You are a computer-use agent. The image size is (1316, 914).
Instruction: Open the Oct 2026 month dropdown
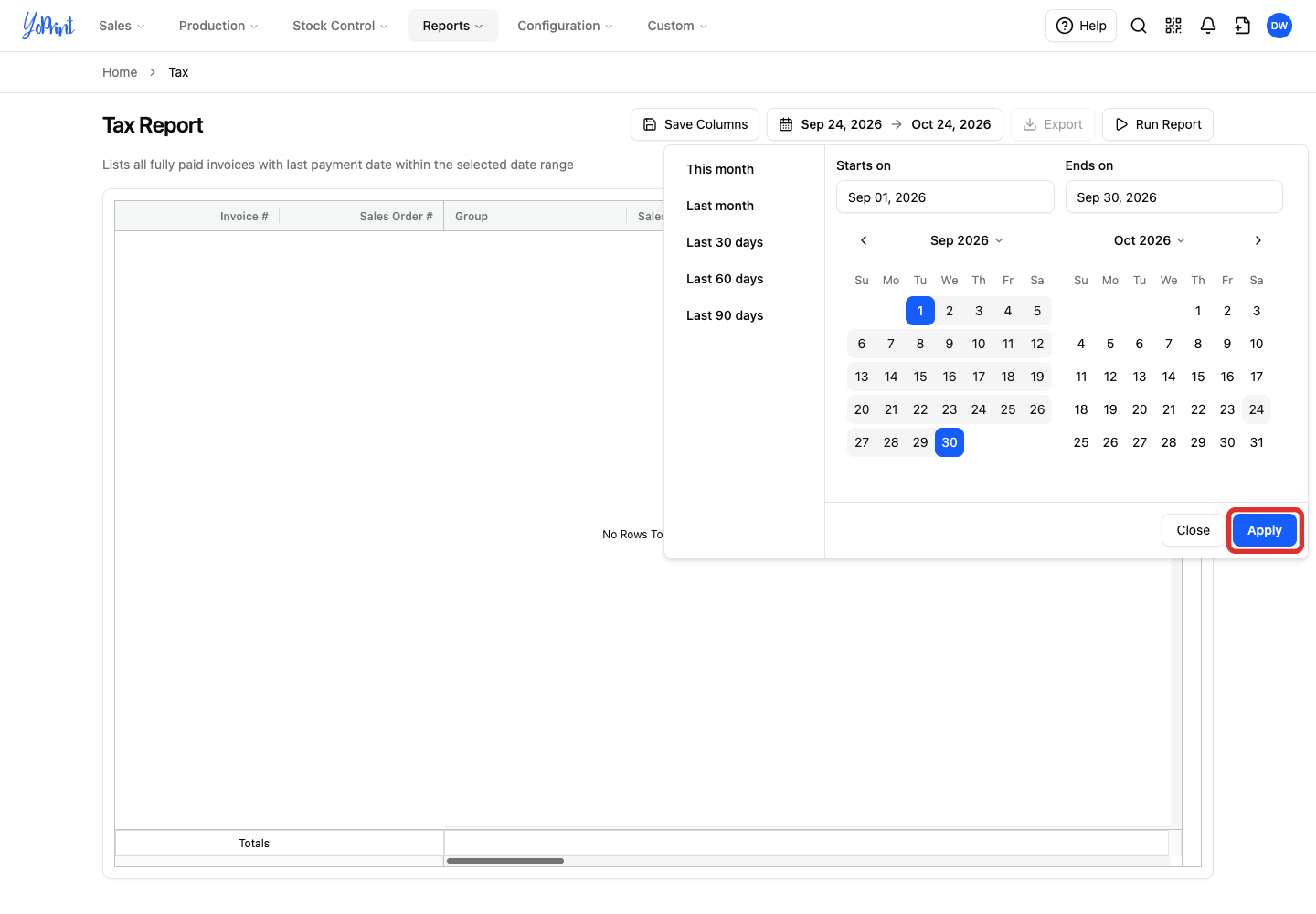[1150, 240]
